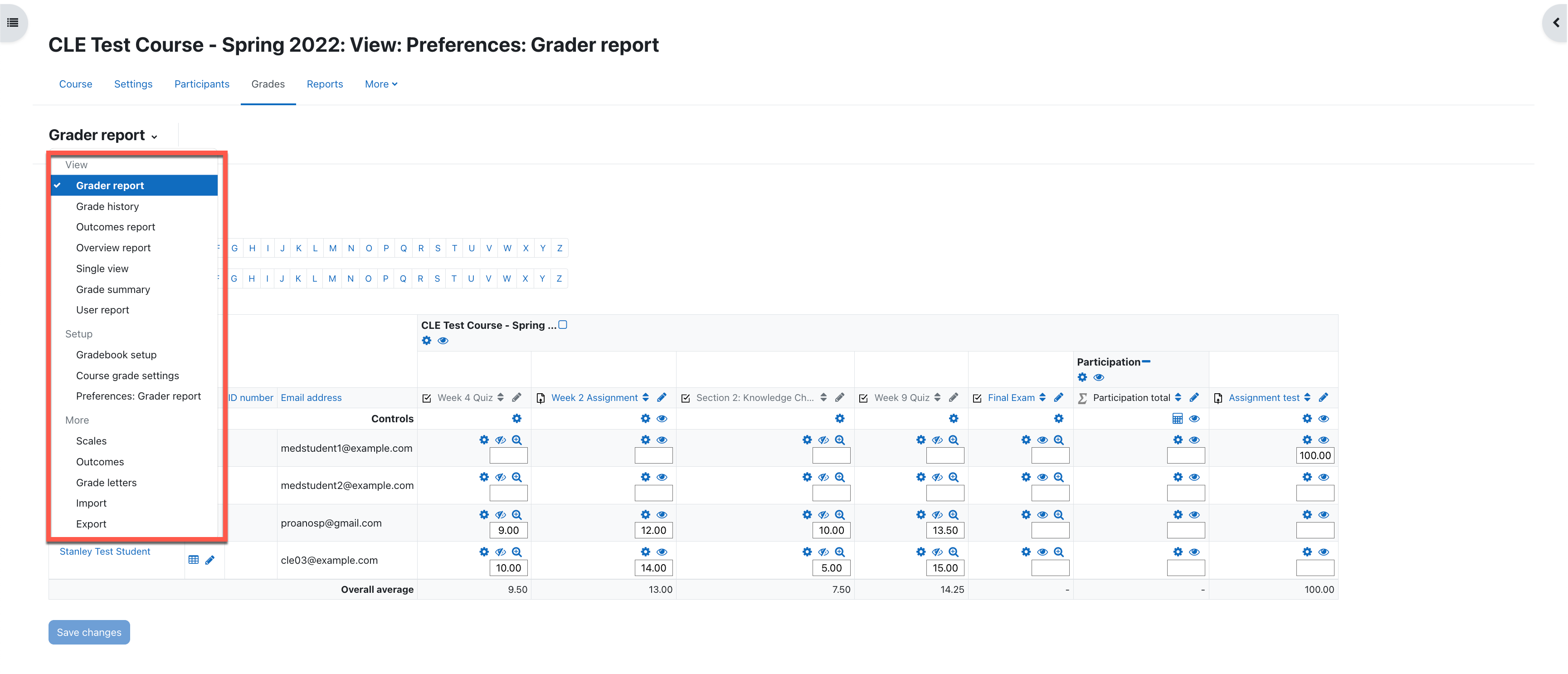This screenshot has width=1568, height=674.
Task: Click the gear icon under Participation category
Action: pyautogui.click(x=1082, y=377)
